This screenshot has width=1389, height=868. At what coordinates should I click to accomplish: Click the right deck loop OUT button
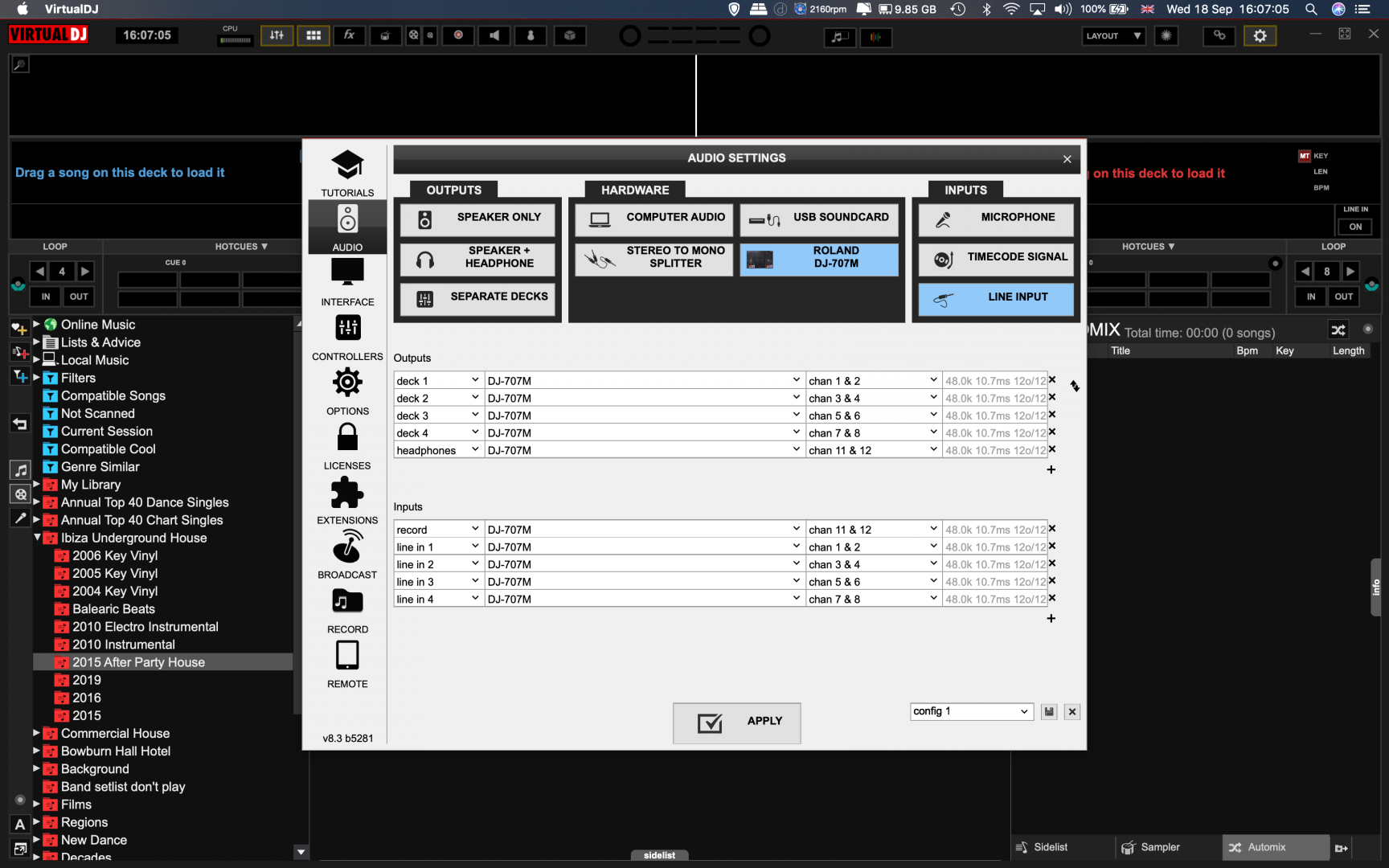point(1344,297)
